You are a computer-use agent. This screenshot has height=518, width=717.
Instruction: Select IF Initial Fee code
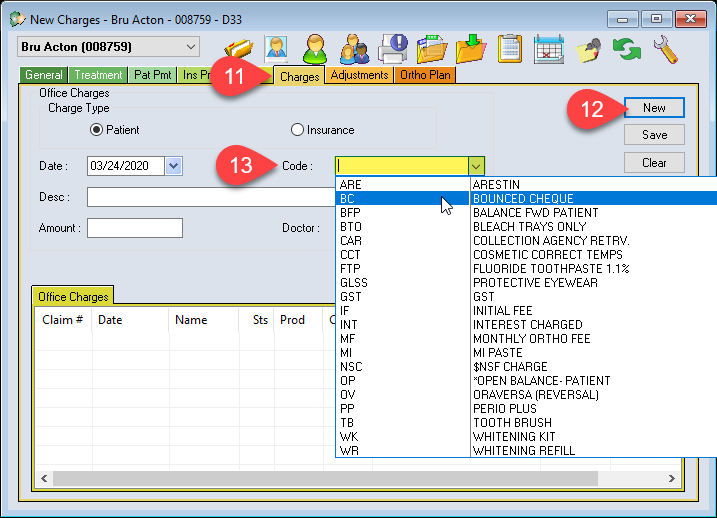click(x=526, y=311)
